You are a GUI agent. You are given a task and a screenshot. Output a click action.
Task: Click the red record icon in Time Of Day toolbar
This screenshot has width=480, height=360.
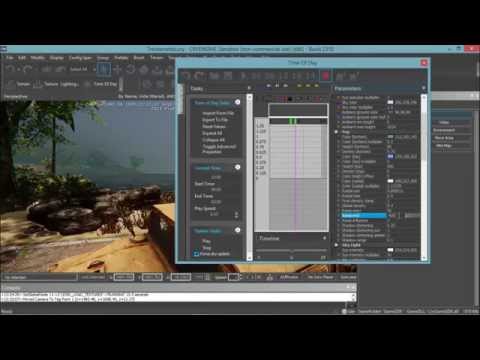(x=325, y=76)
